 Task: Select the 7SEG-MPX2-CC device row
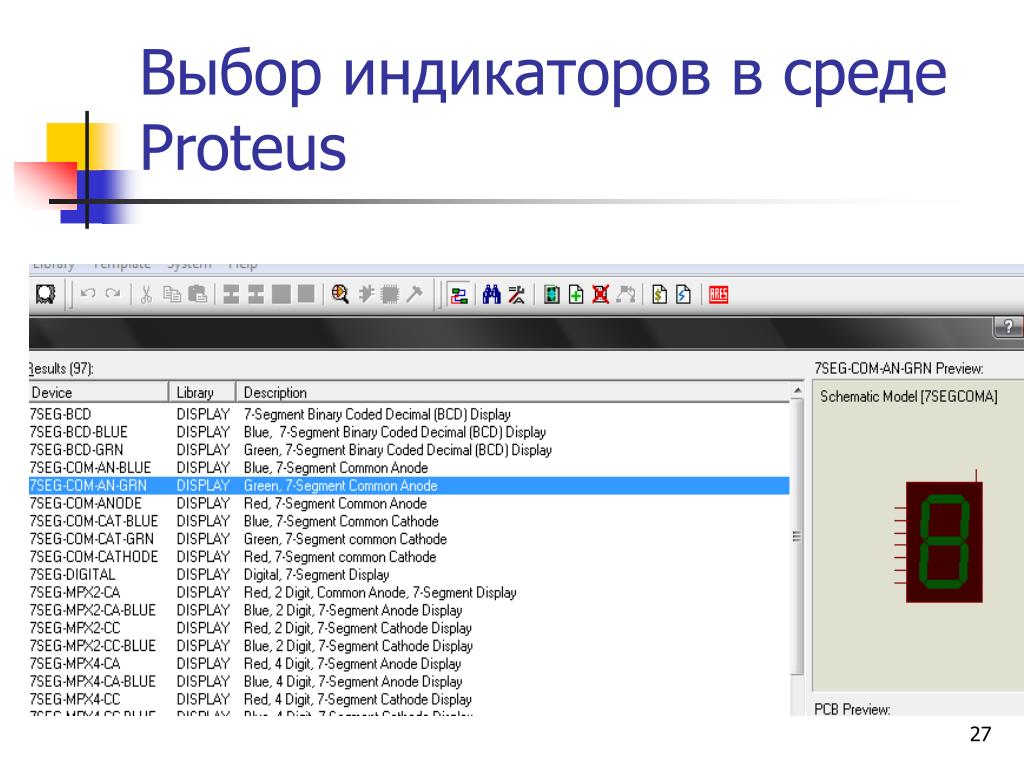(x=409, y=628)
